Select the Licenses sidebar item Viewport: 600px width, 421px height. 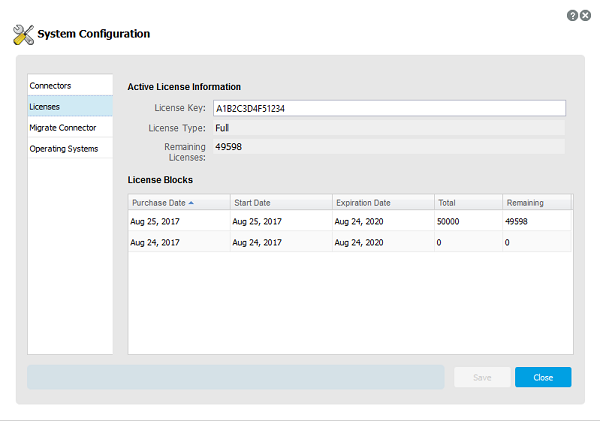(70, 106)
